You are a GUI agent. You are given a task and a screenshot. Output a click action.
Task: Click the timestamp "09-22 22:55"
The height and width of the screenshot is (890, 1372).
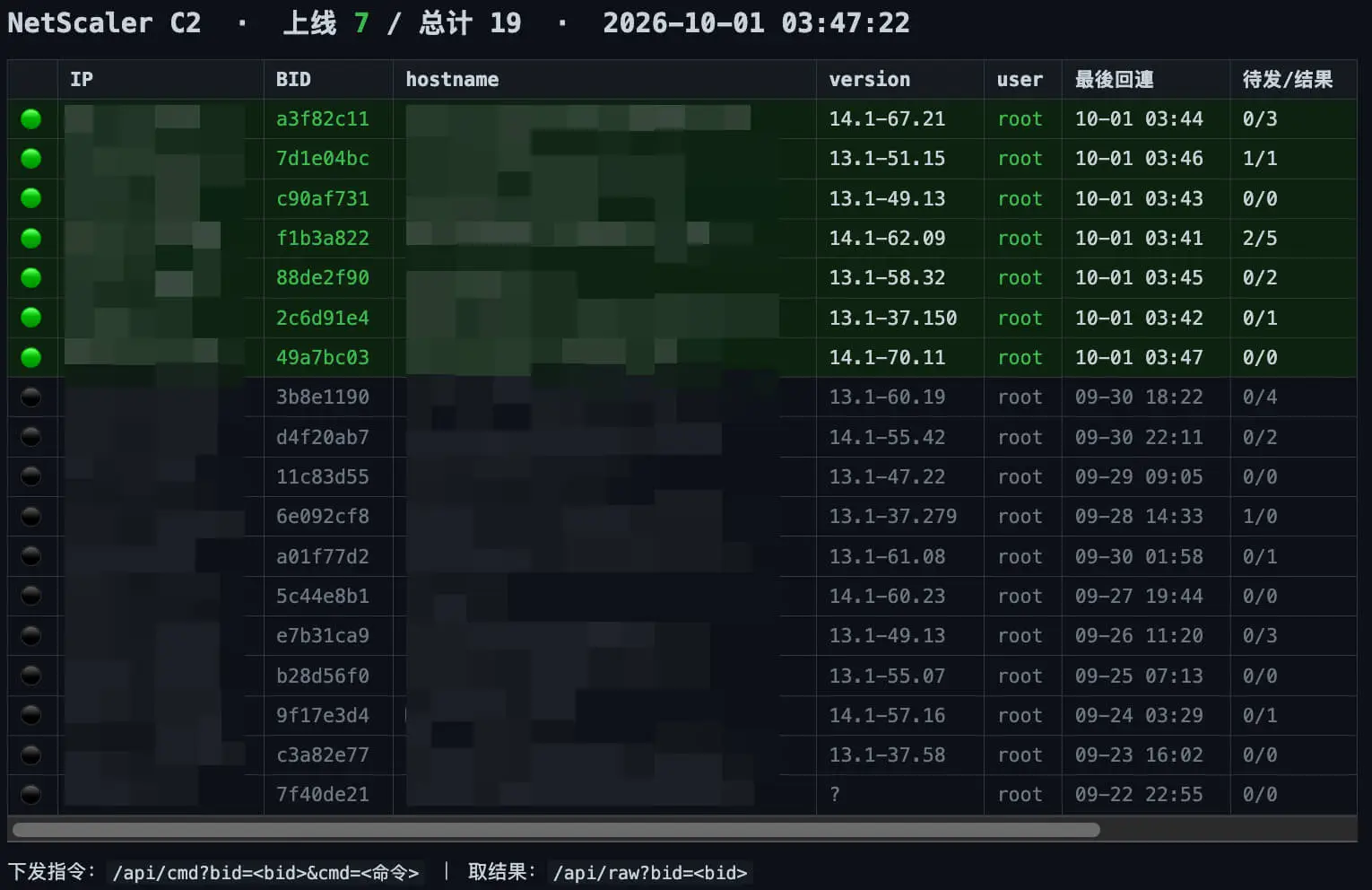(1139, 794)
